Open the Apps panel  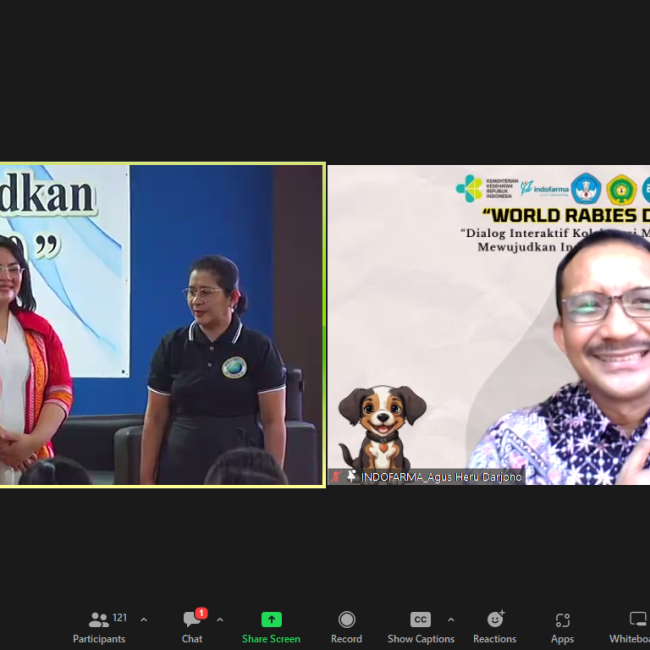(x=562, y=627)
